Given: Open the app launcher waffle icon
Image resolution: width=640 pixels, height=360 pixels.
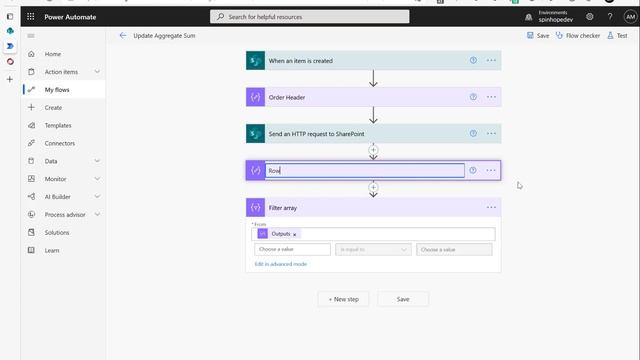Looking at the screenshot, I should (31, 17).
